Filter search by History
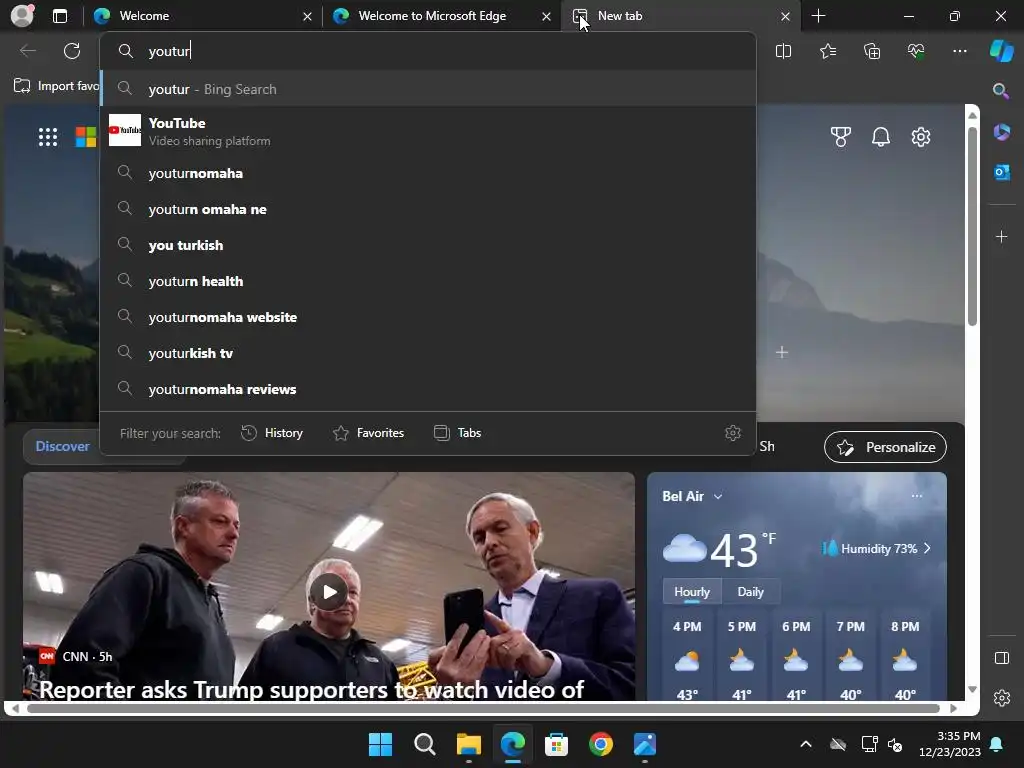1024x768 pixels. (272, 433)
